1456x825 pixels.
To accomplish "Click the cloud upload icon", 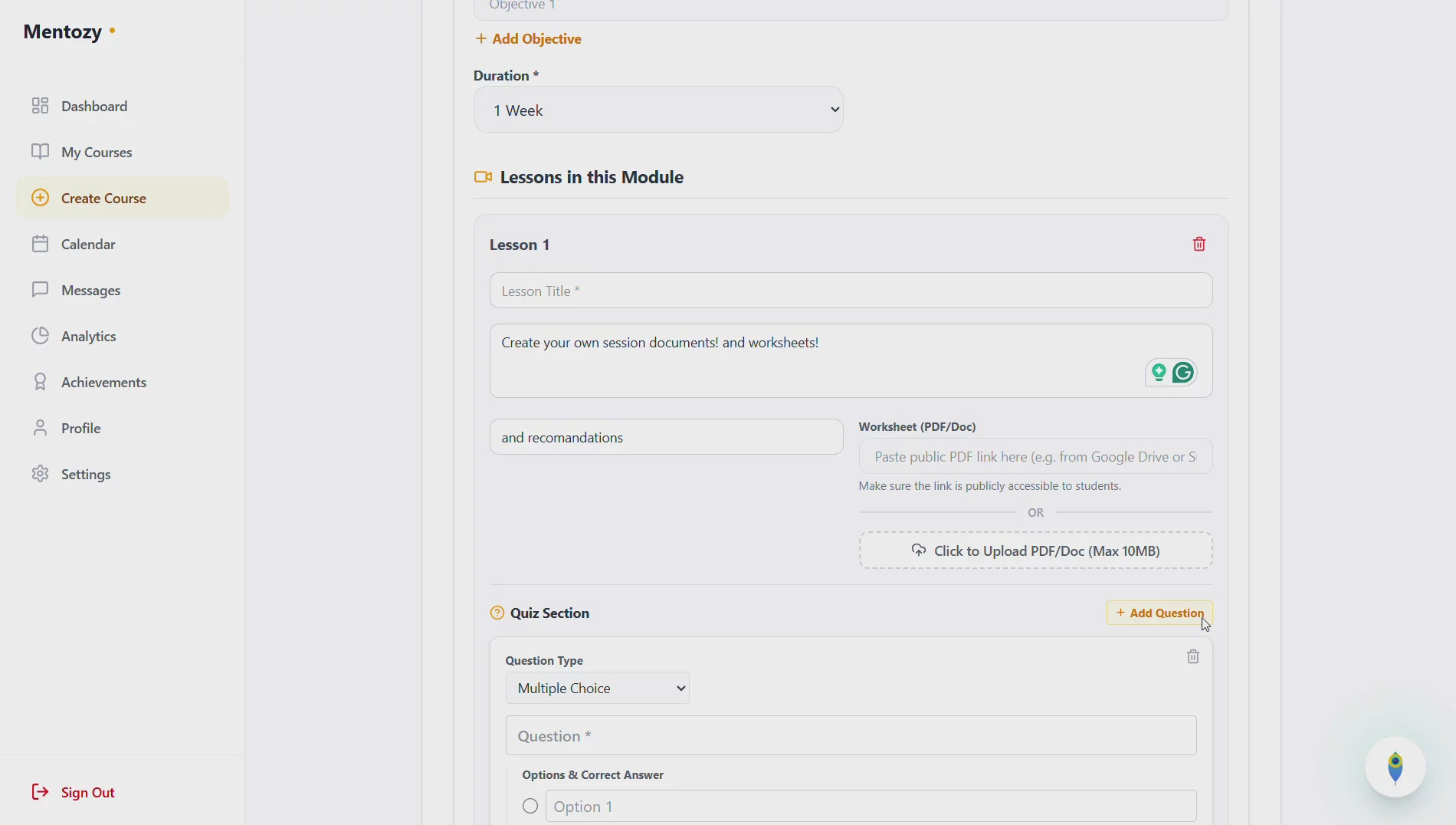I will pos(918,550).
